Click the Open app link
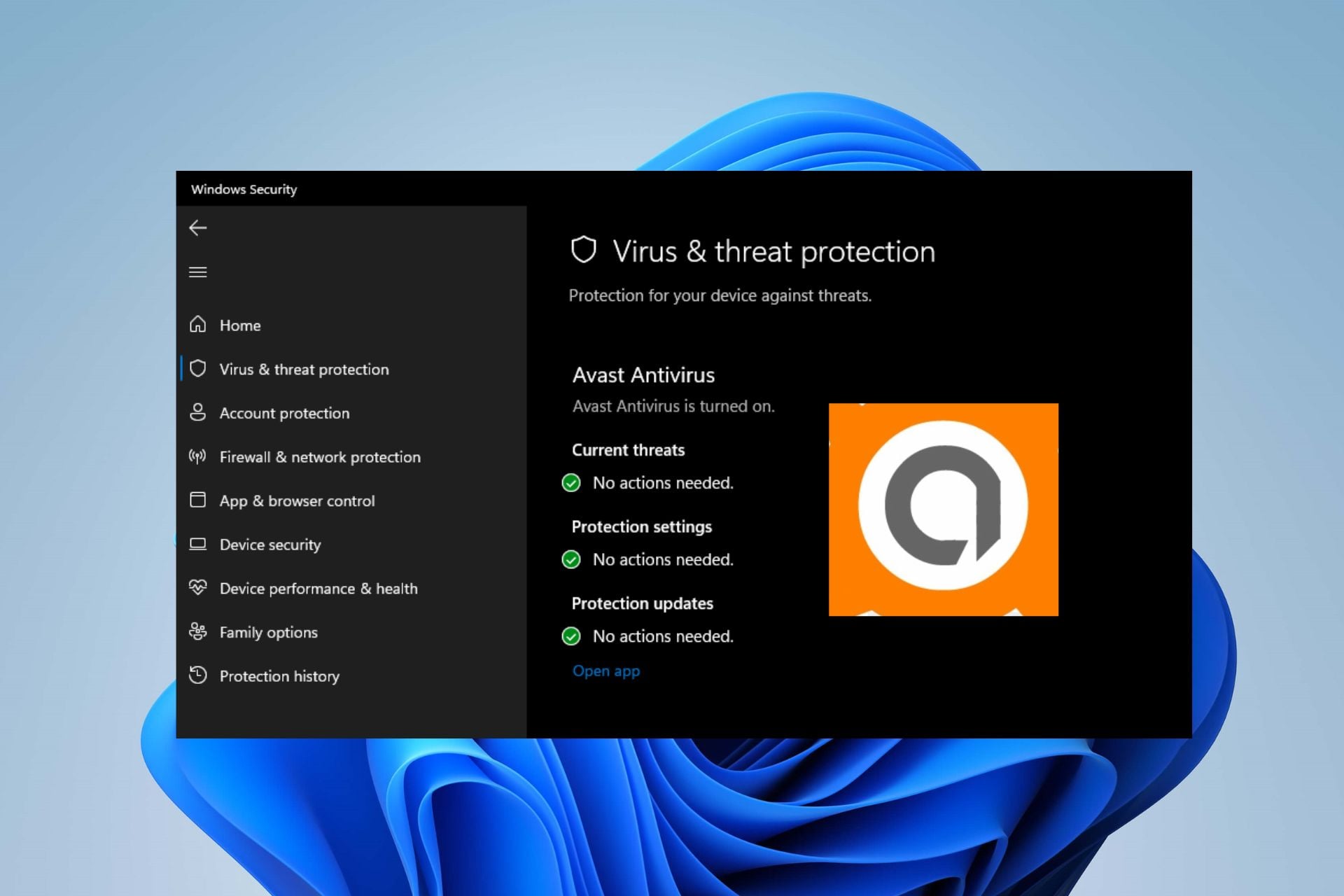The width and height of the screenshot is (1344, 896). [606, 671]
